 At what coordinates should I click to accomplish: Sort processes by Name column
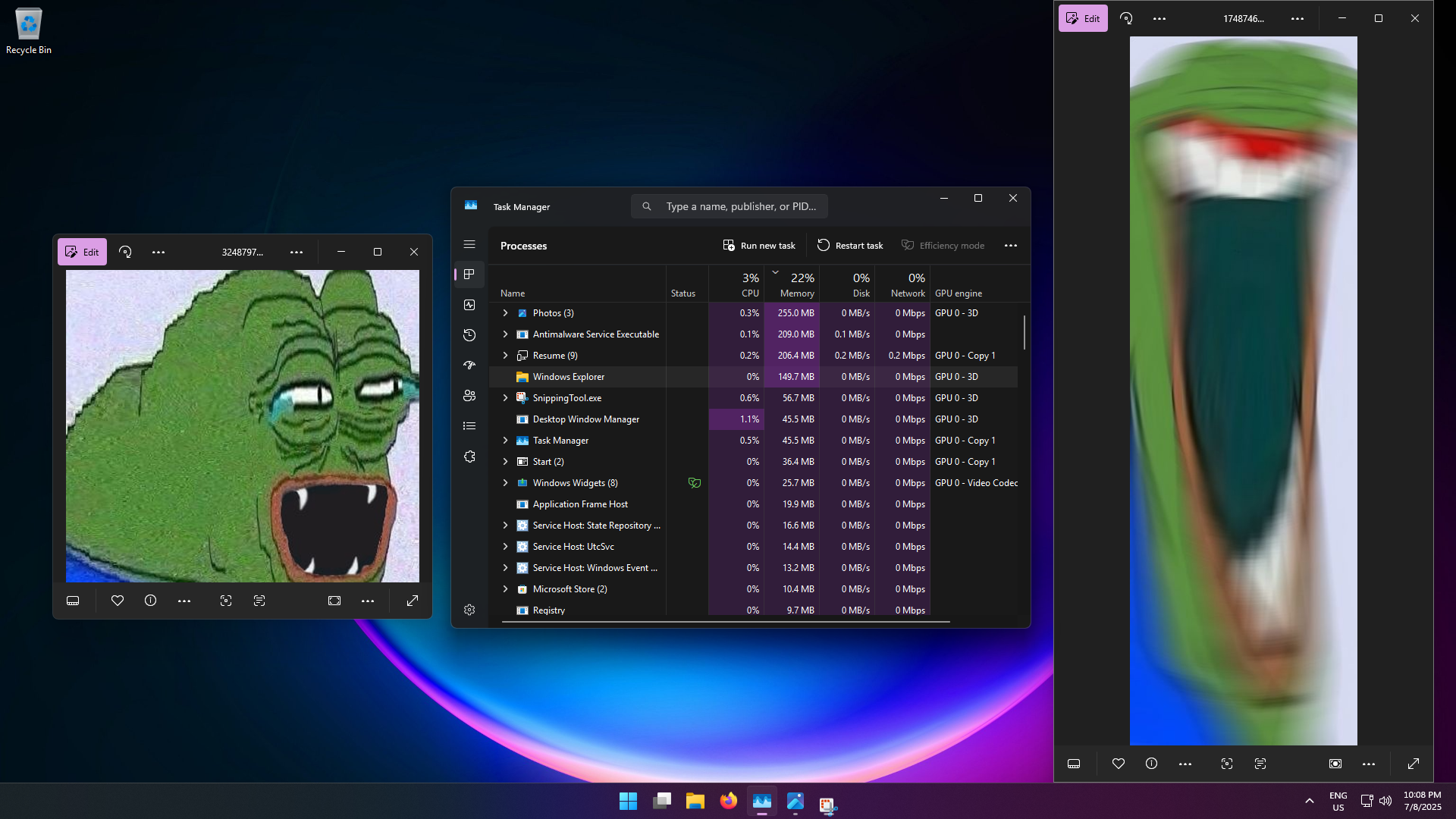click(578, 284)
